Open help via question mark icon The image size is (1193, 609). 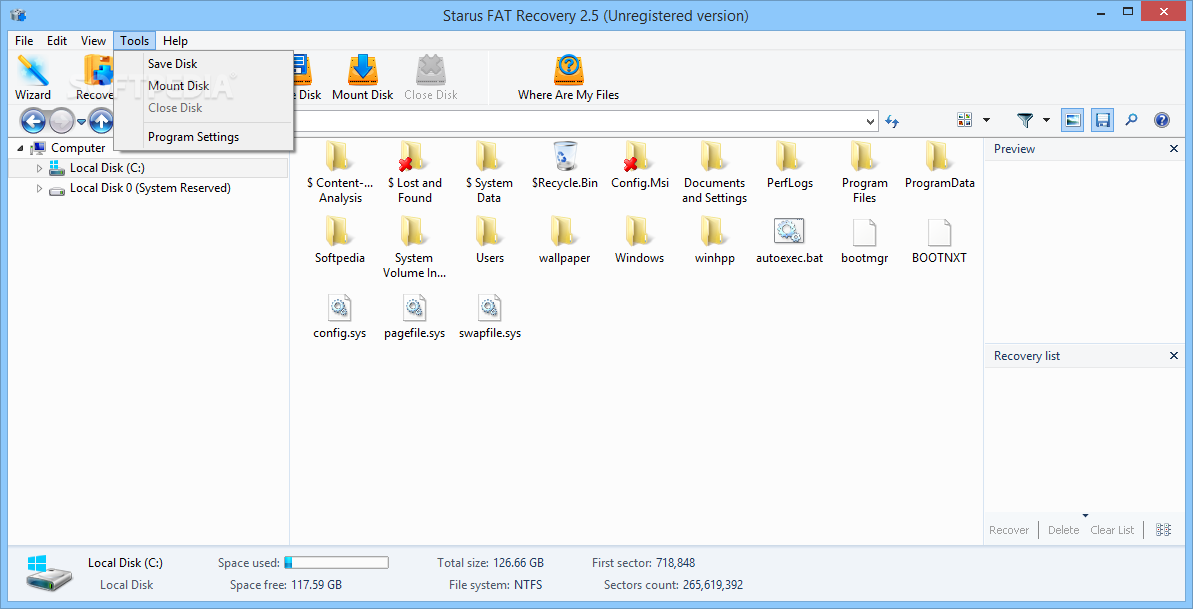click(x=1162, y=120)
